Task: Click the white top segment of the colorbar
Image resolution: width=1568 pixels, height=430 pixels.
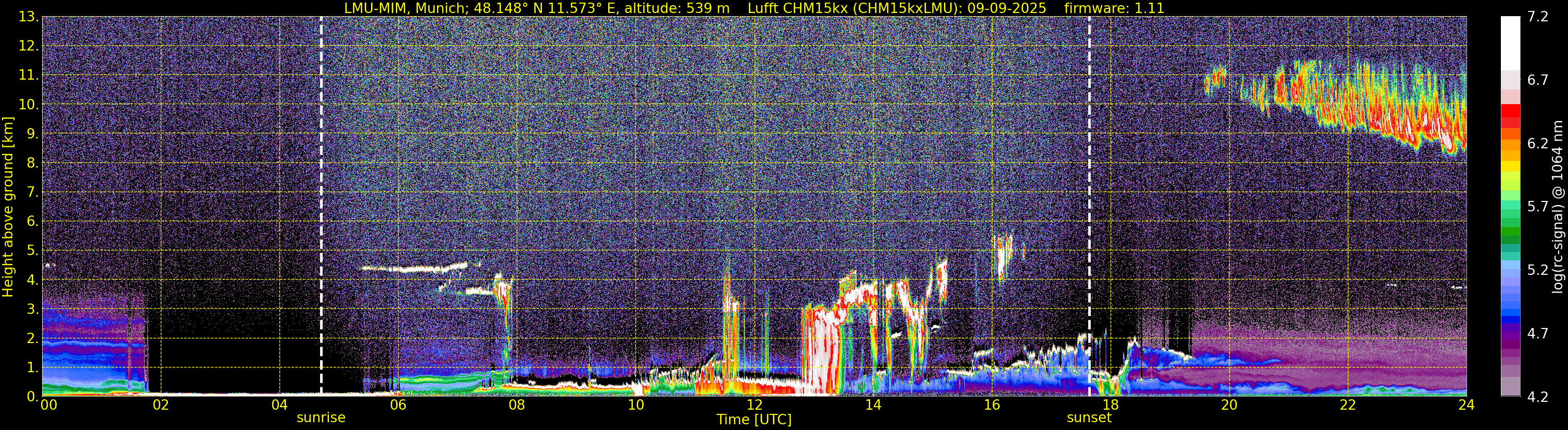Action: point(1510,43)
